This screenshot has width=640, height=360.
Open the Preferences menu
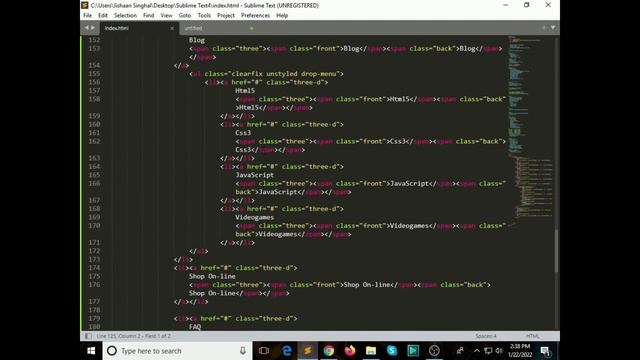point(255,16)
